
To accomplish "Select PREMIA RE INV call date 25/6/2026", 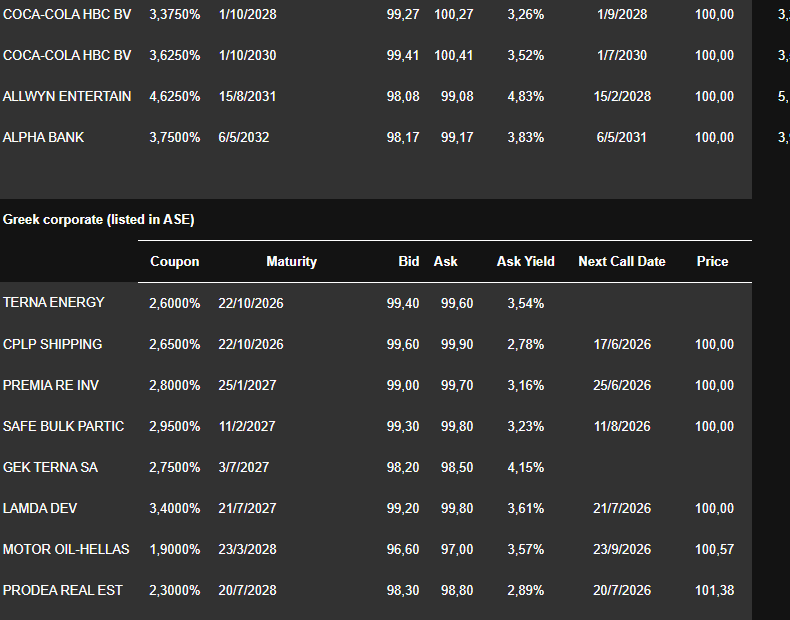I will (x=622, y=385).
